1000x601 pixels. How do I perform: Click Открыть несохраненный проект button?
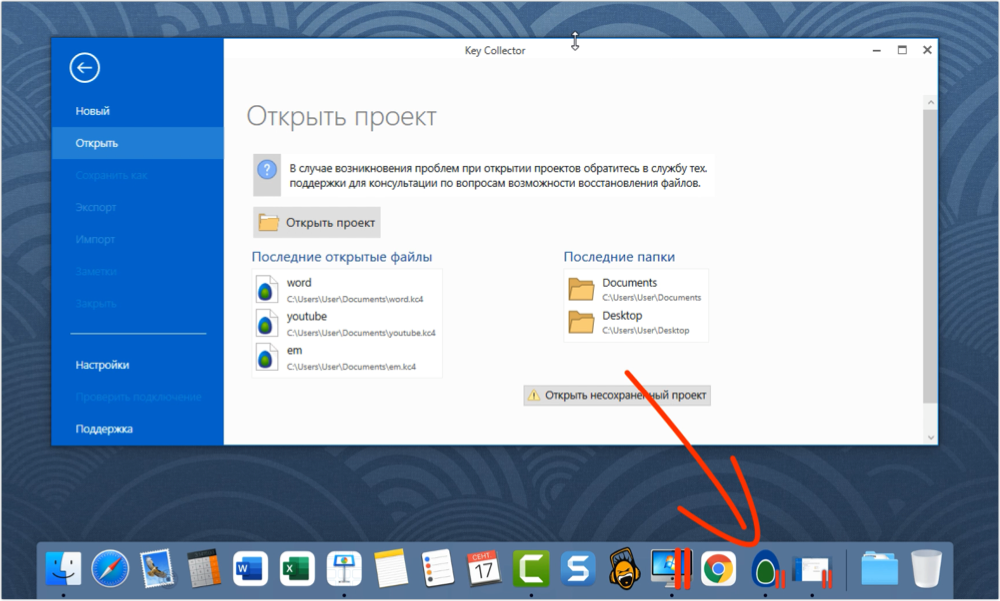(617, 395)
